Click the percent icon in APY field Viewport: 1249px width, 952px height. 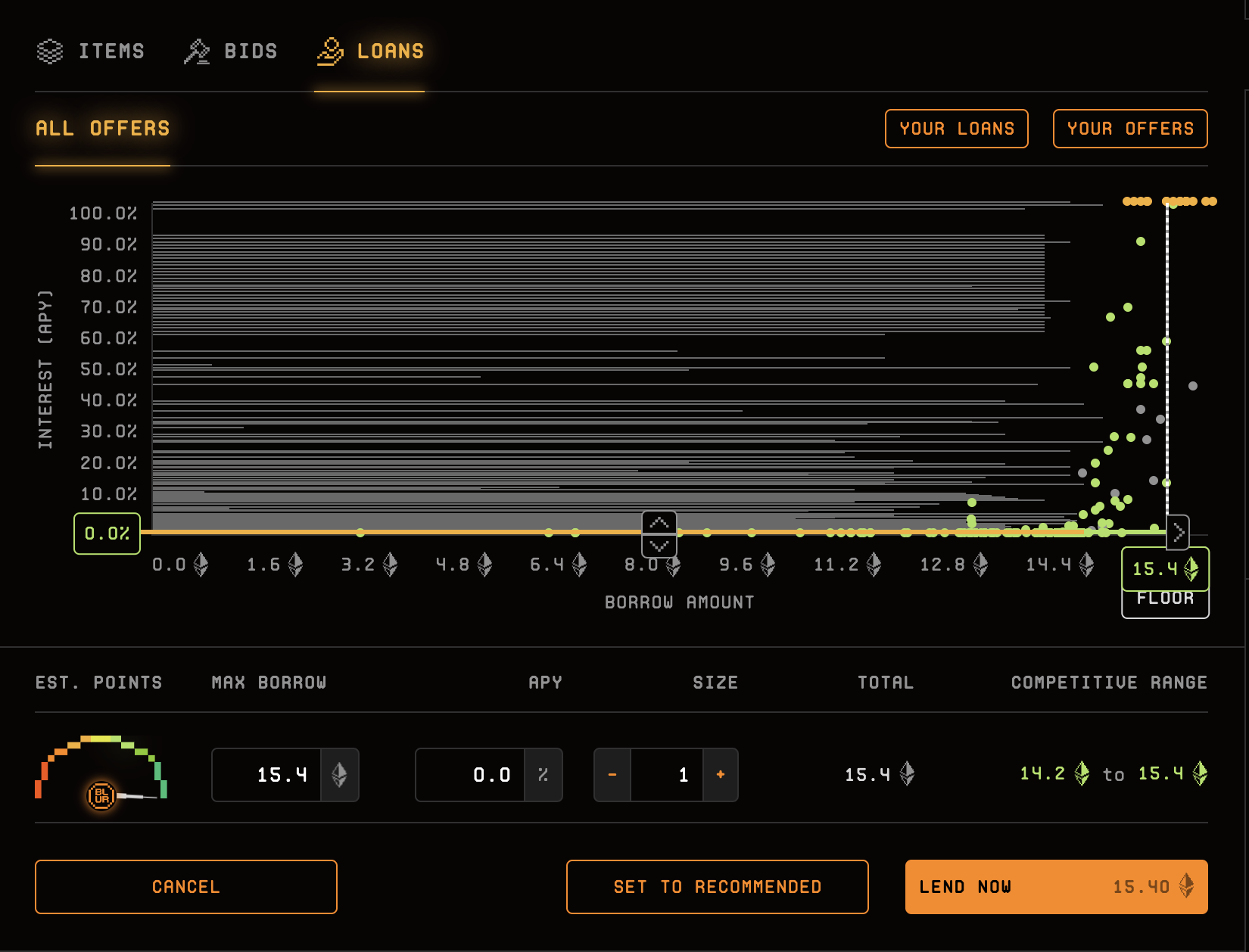tap(543, 774)
